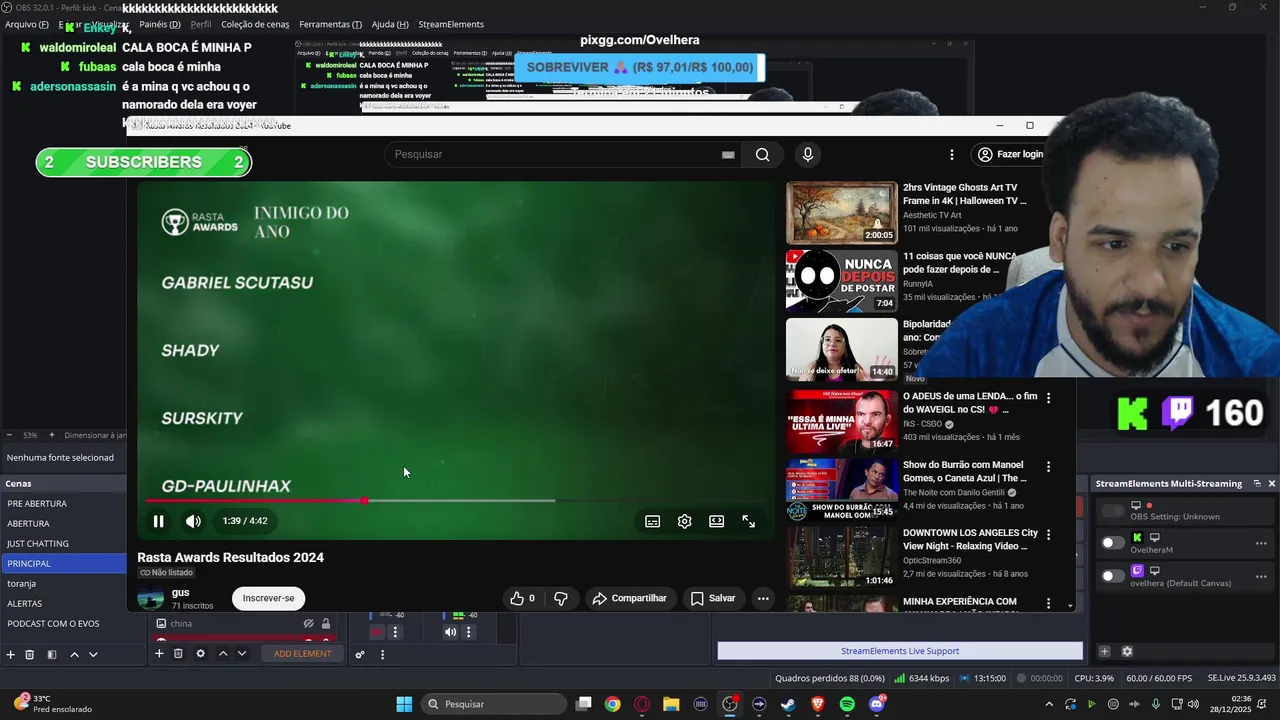Save video with Salvar button
1280x720 pixels.
pyautogui.click(x=713, y=598)
